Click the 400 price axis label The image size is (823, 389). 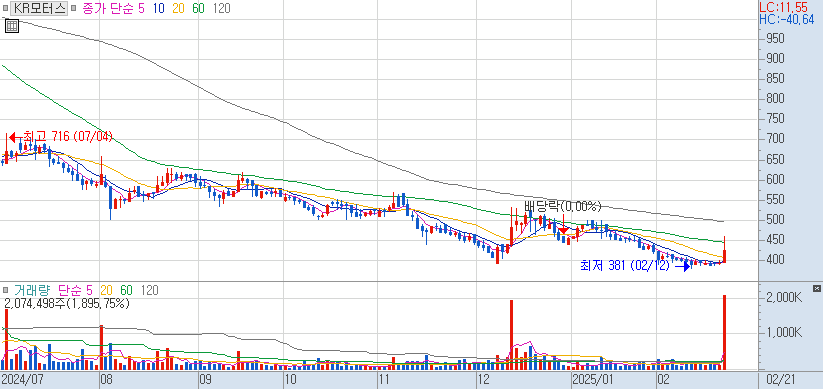776,260
